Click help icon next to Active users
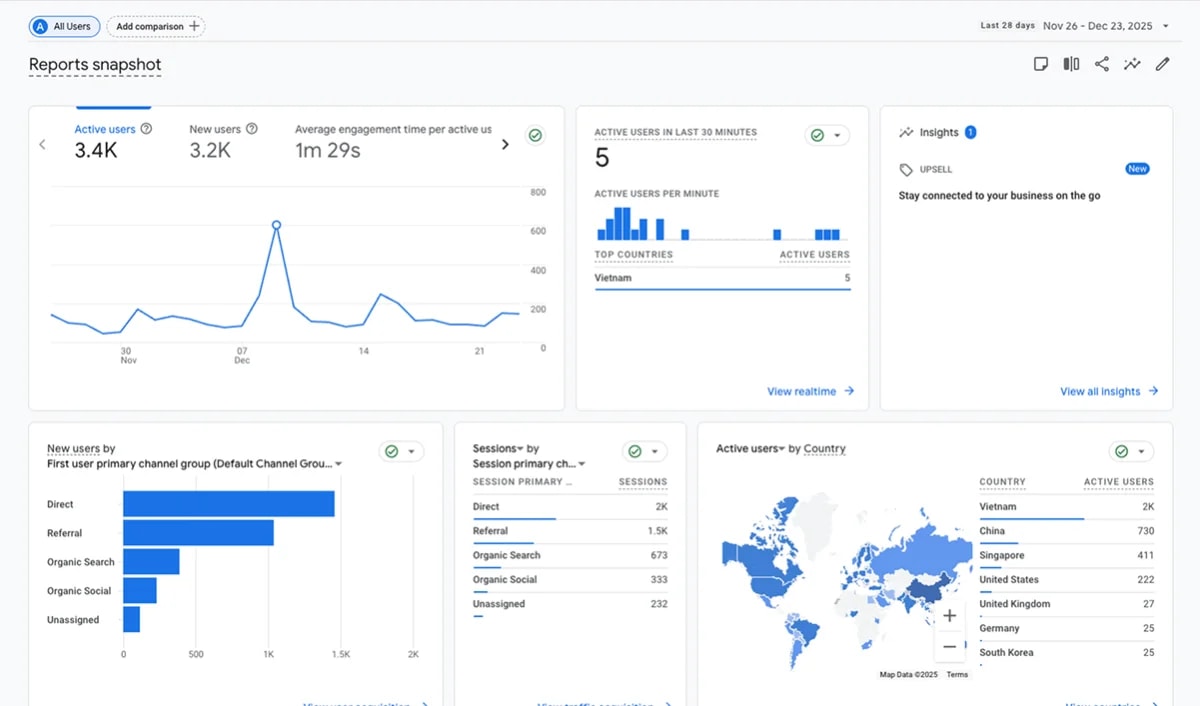Image resolution: width=1200 pixels, height=706 pixels. coord(147,129)
